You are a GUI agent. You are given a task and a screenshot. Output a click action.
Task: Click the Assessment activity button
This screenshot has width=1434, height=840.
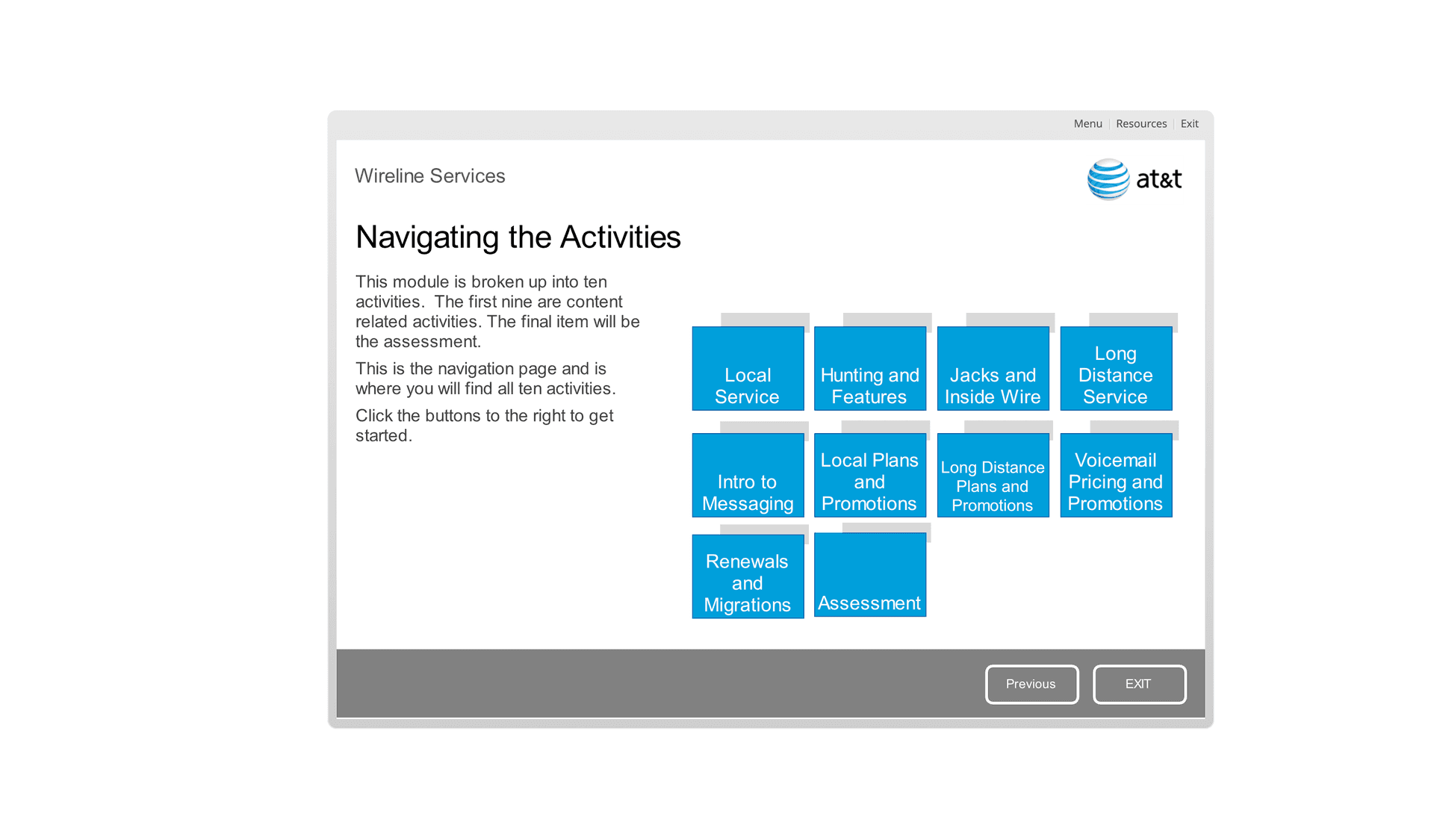coord(870,577)
